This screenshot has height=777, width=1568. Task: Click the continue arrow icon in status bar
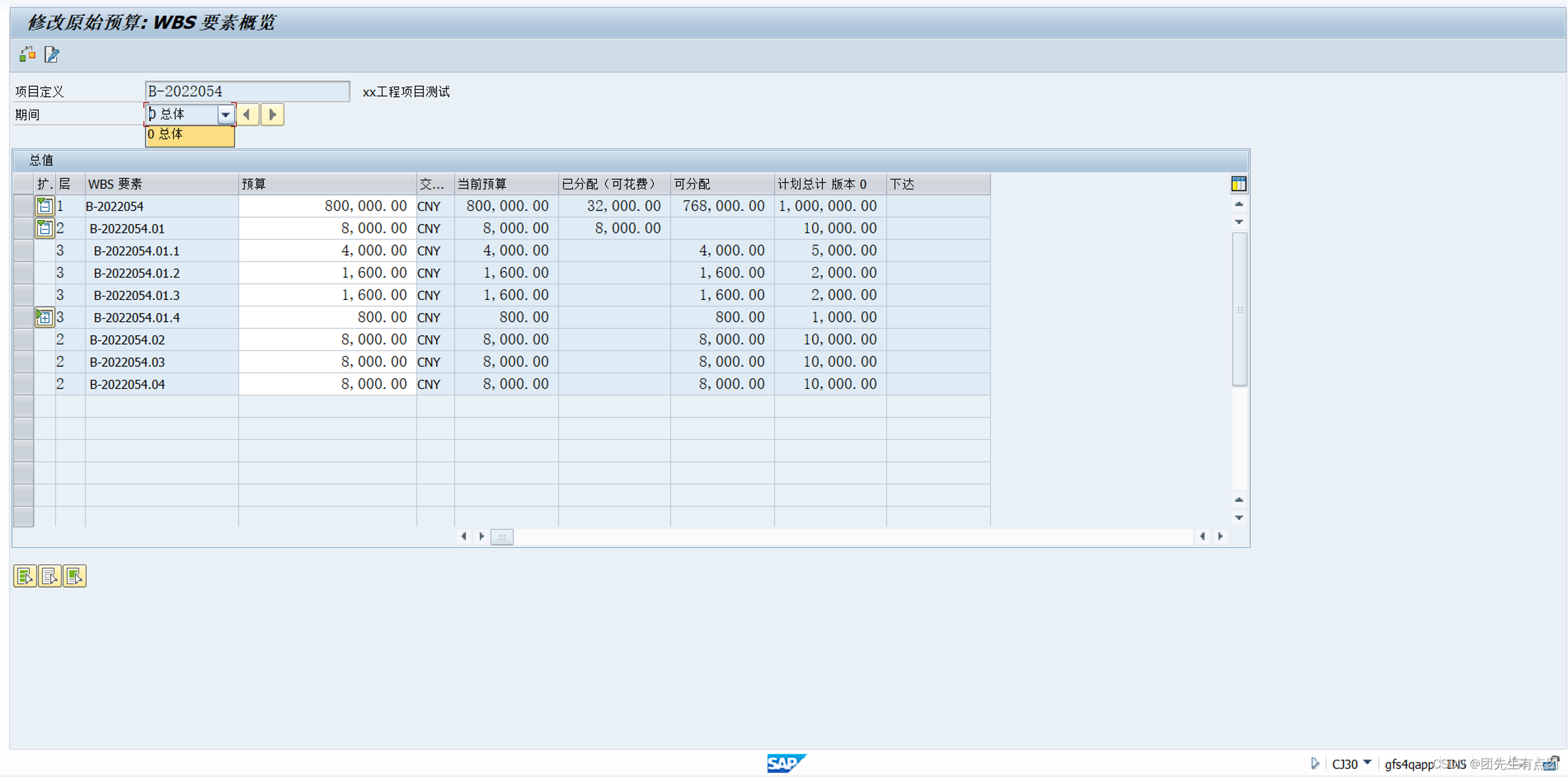coord(1315,764)
